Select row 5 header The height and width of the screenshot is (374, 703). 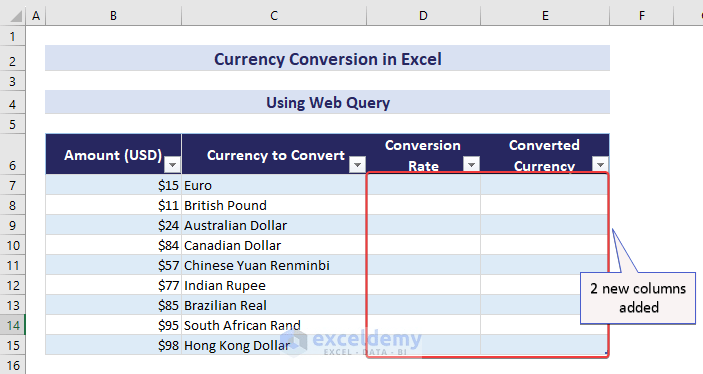pyautogui.click(x=13, y=124)
